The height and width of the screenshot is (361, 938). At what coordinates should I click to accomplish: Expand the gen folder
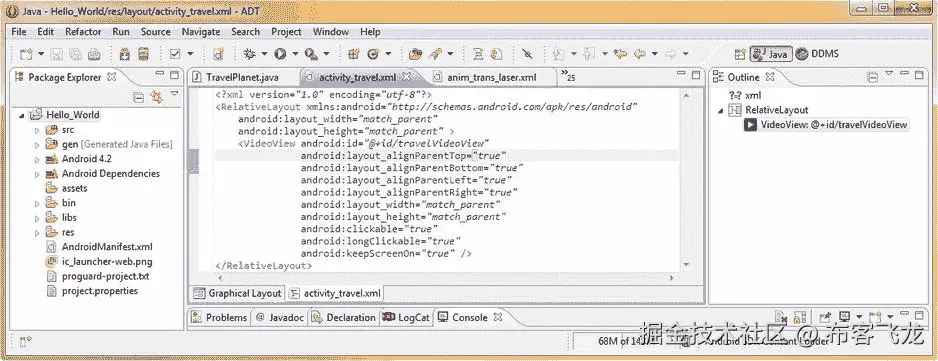click(x=36, y=145)
